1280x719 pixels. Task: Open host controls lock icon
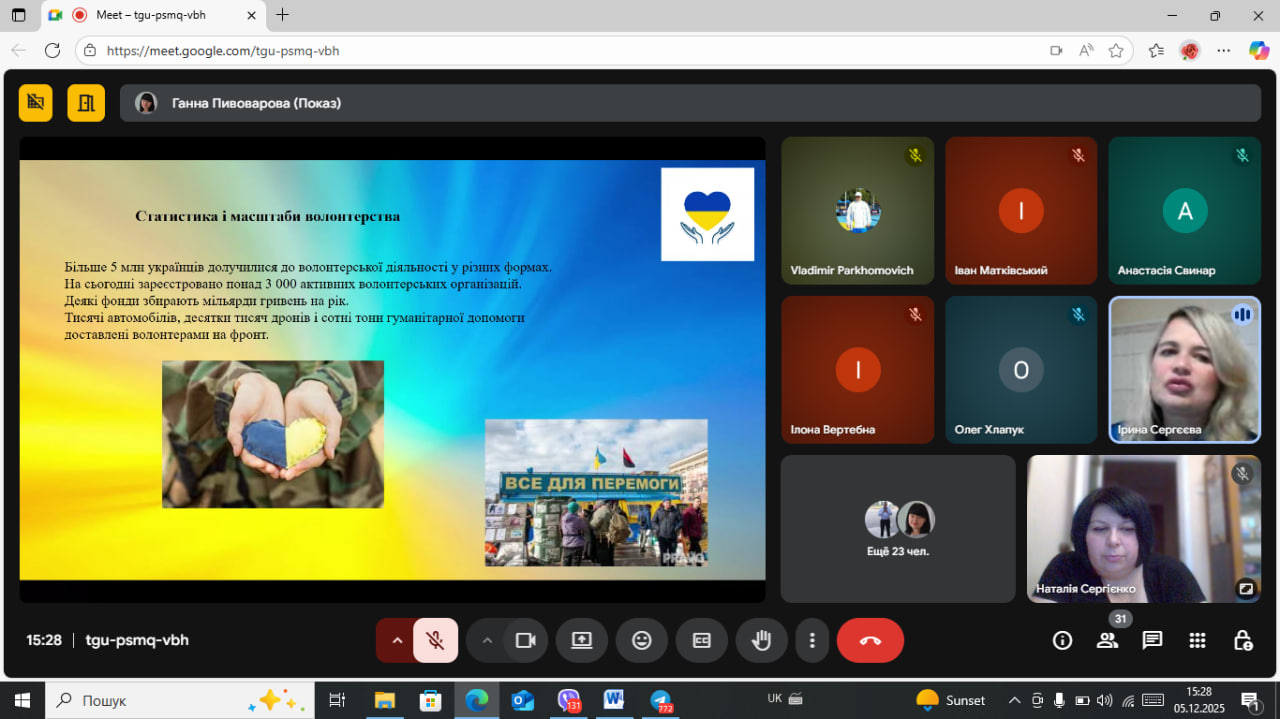pyautogui.click(x=1242, y=640)
